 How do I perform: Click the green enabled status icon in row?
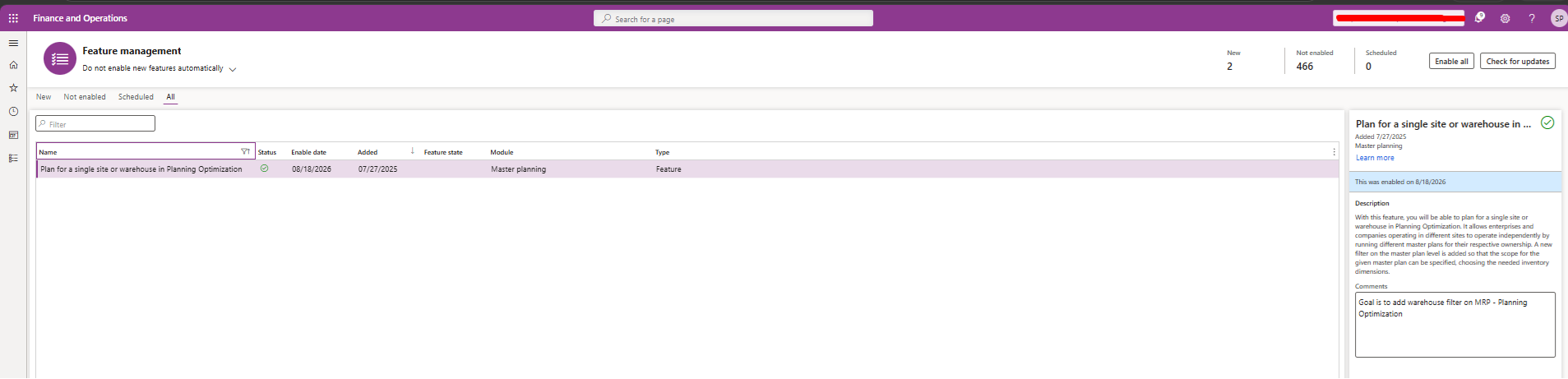coord(264,169)
